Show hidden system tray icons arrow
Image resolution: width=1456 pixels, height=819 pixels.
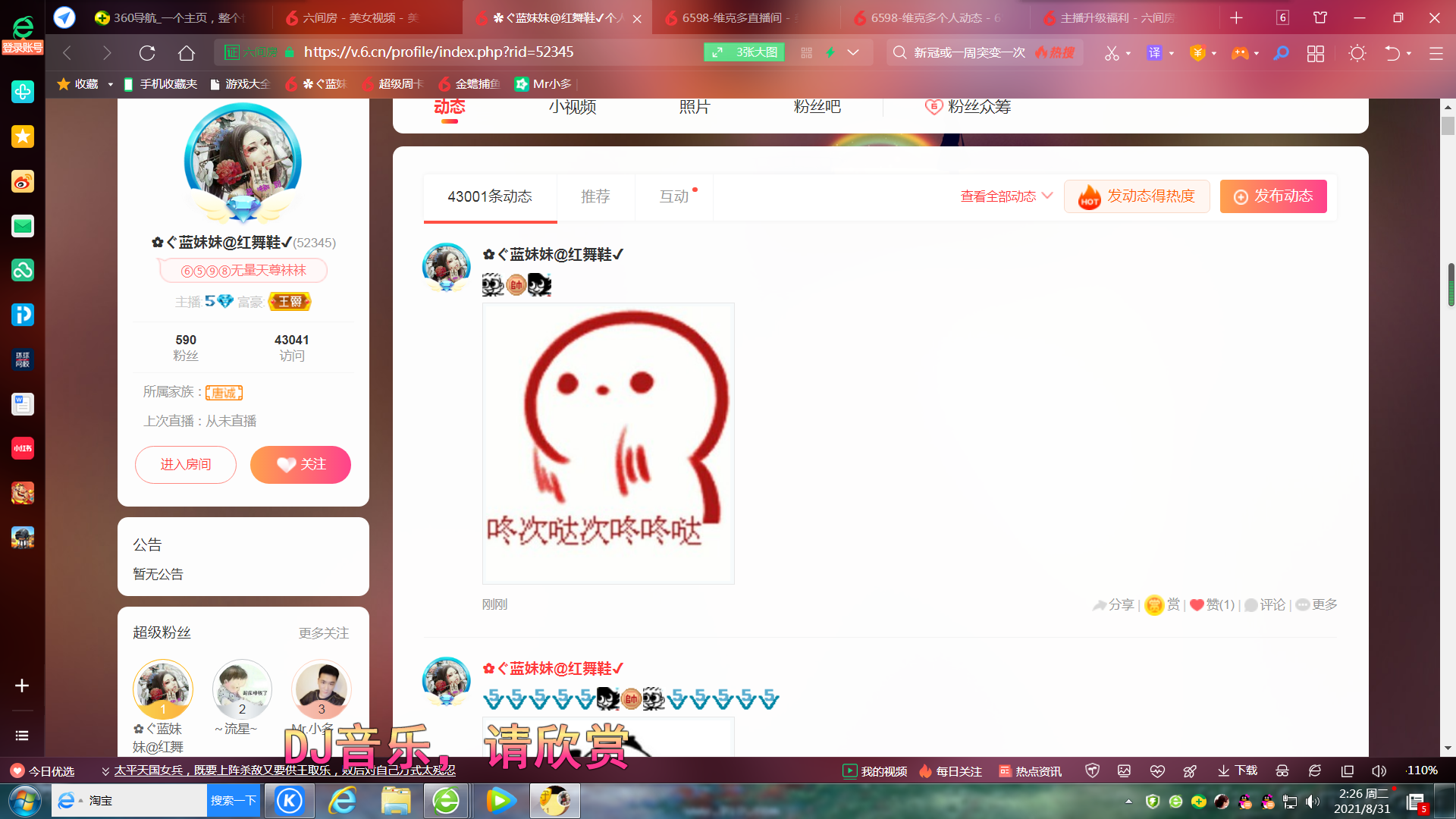[x=1128, y=801]
